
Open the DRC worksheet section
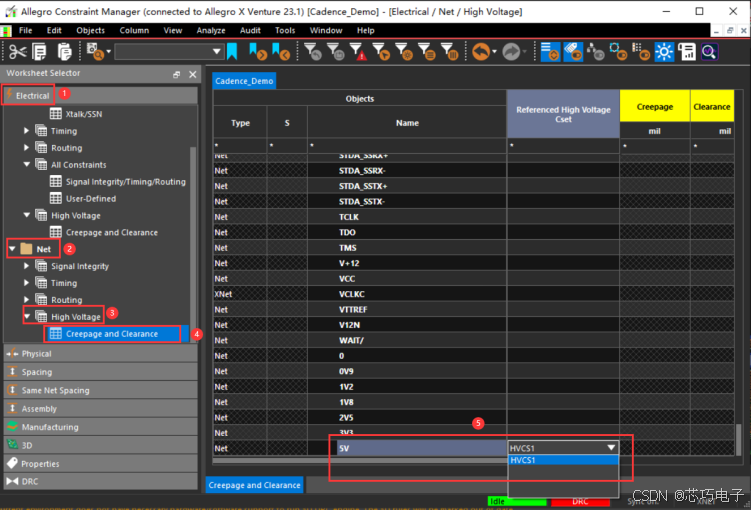pyautogui.click(x=100, y=481)
